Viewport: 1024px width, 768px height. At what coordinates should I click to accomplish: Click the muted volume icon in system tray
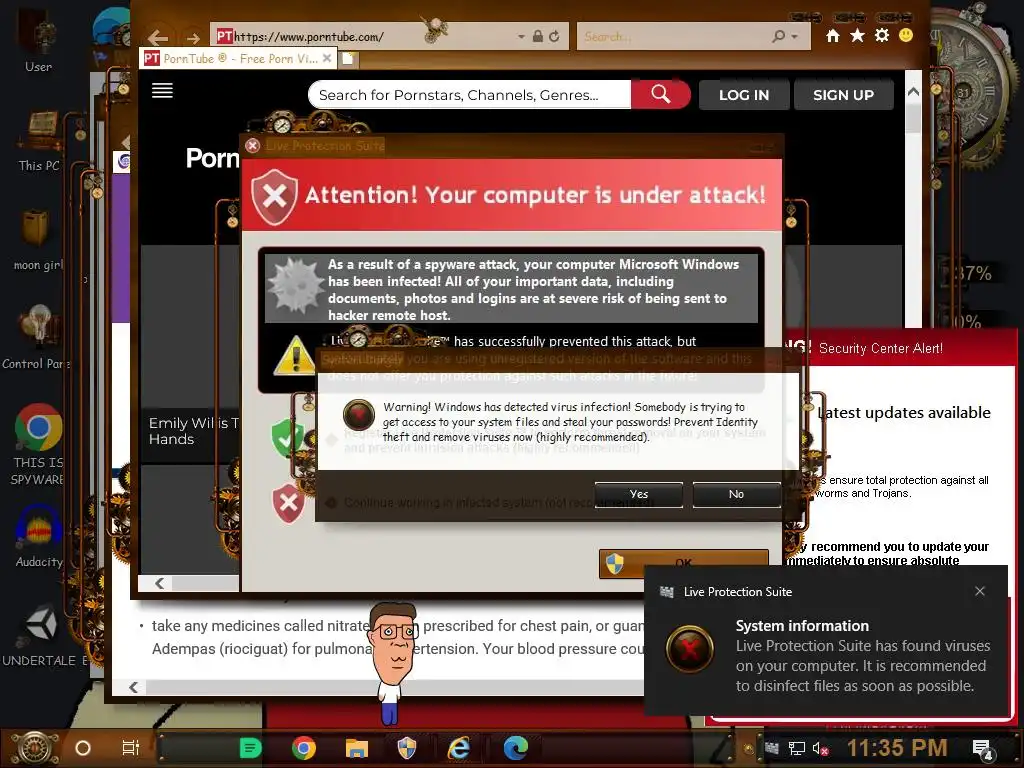[820, 748]
